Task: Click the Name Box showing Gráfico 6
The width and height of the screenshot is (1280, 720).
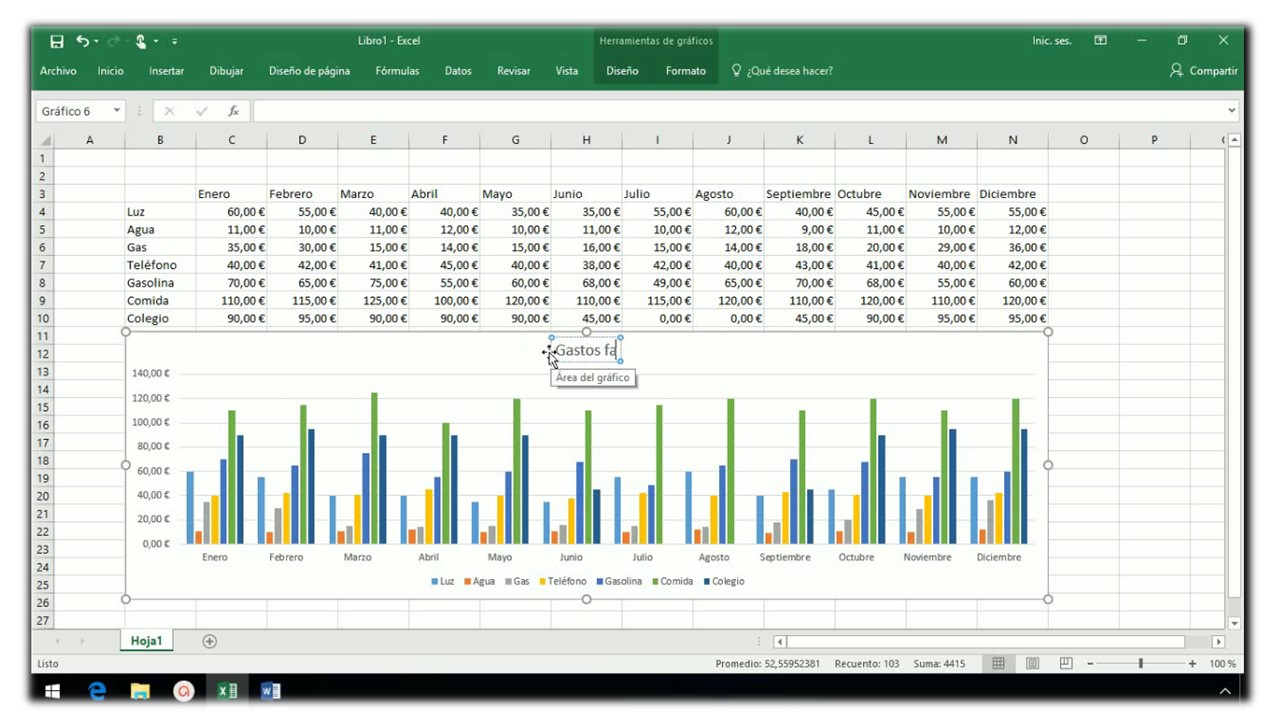Action: pyautogui.click(x=73, y=111)
